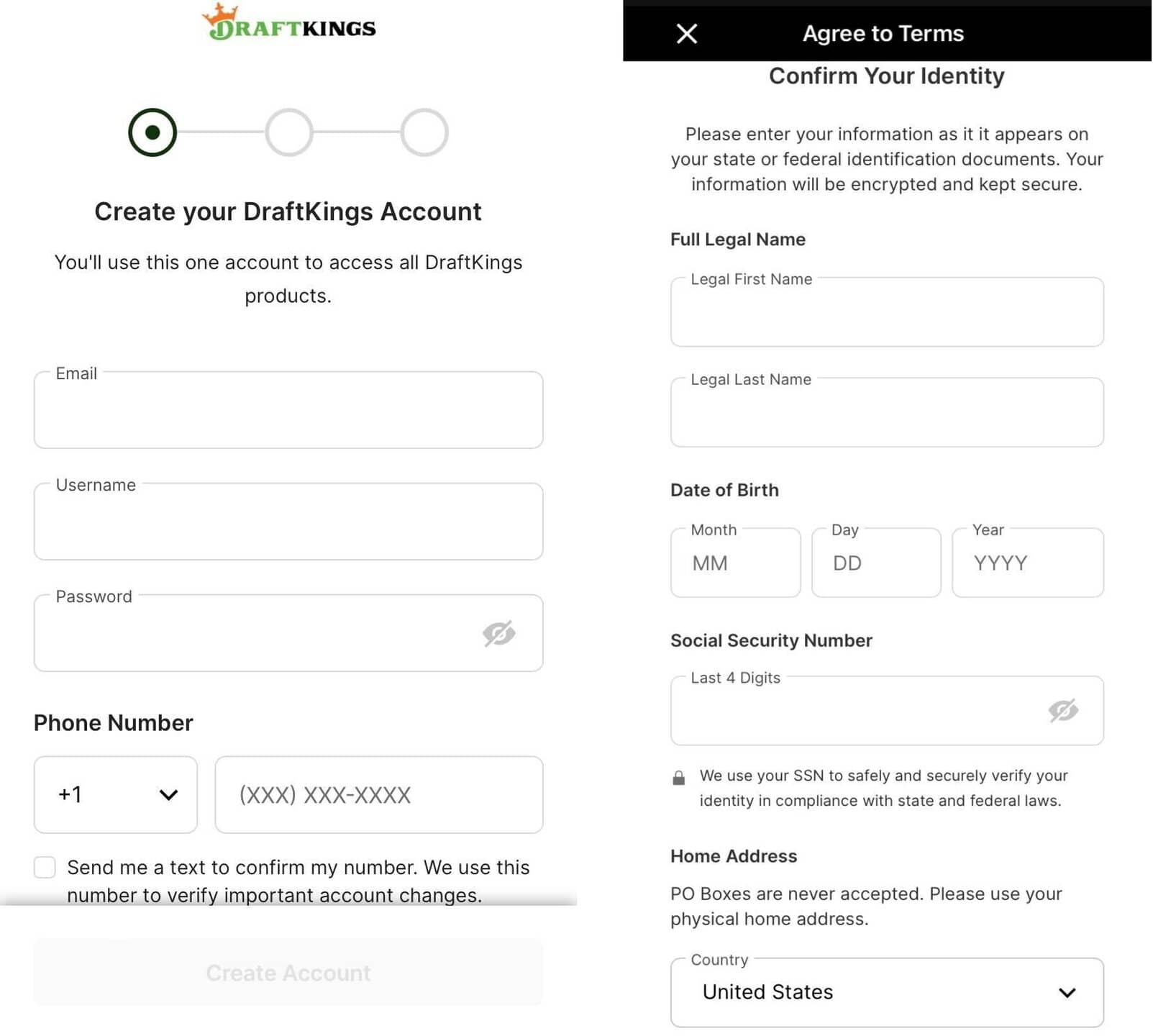Click the Please enter your information paragraph
This screenshot has height=1036, width=1153.
[887, 159]
